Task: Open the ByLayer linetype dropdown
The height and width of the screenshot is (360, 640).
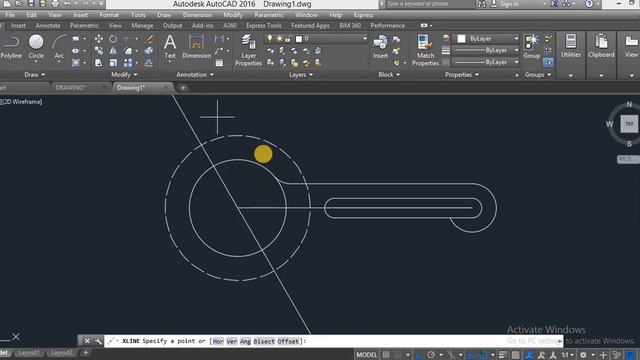Action: pyautogui.click(x=516, y=62)
